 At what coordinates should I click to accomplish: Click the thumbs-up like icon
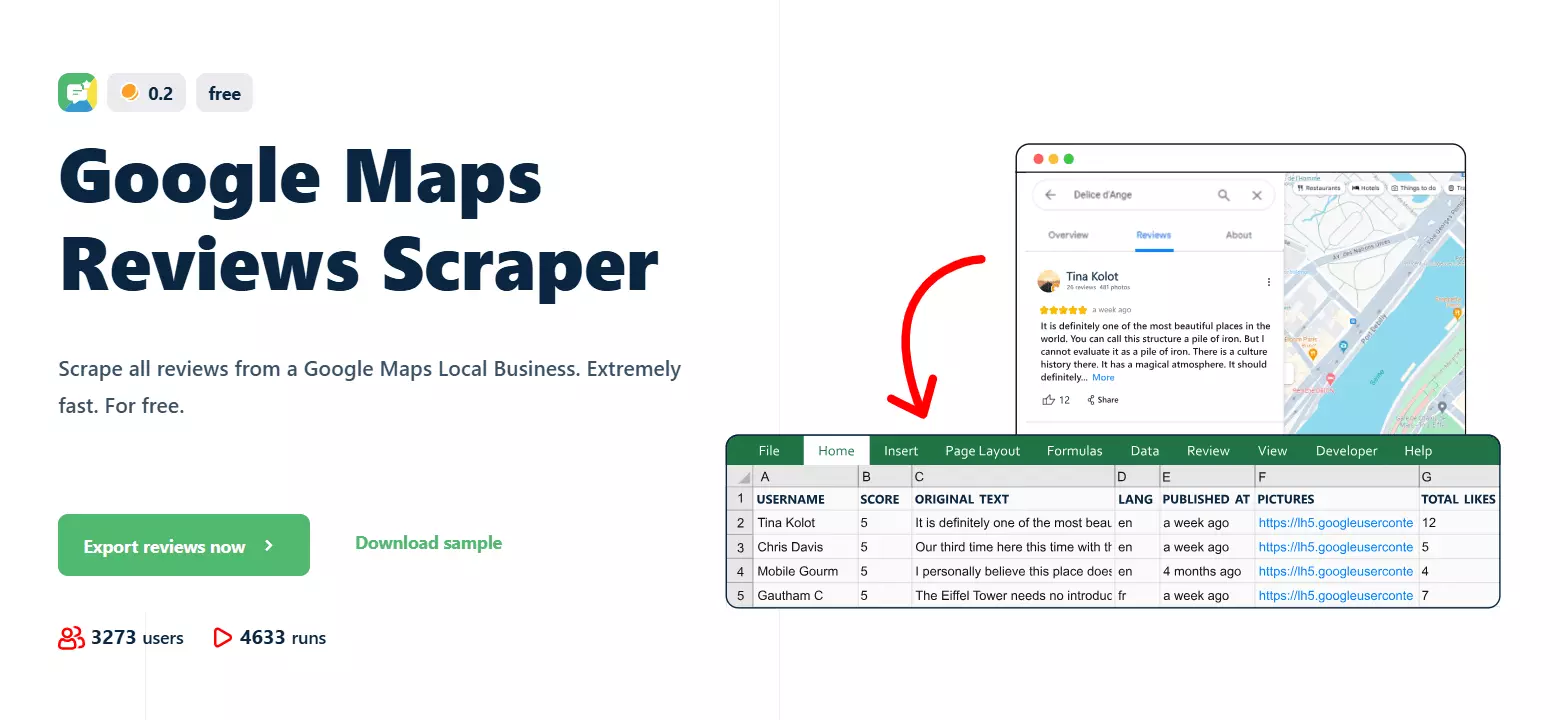pos(1048,400)
